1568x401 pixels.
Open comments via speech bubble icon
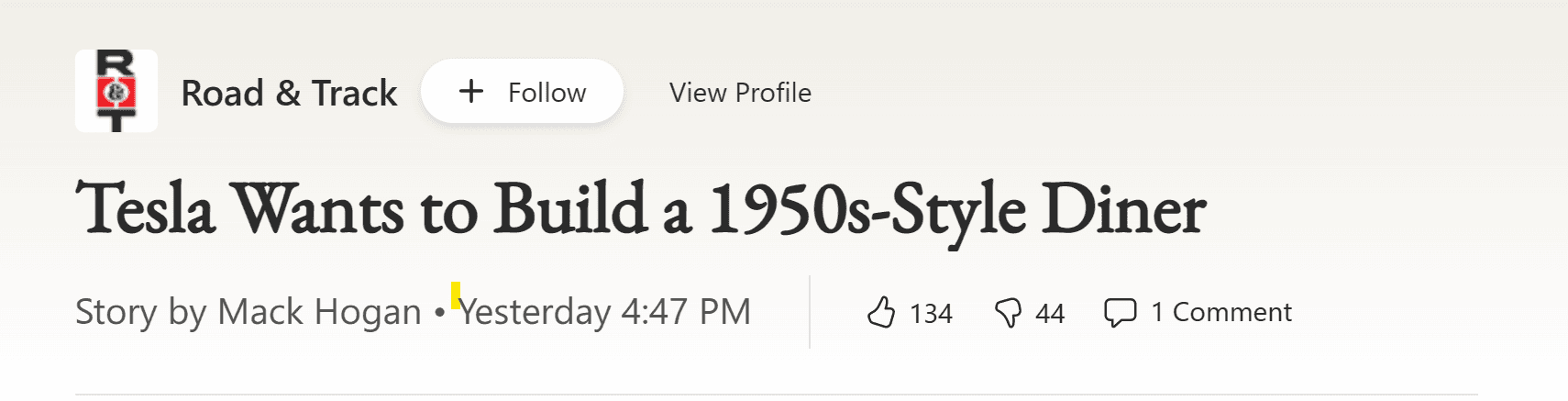1120,313
